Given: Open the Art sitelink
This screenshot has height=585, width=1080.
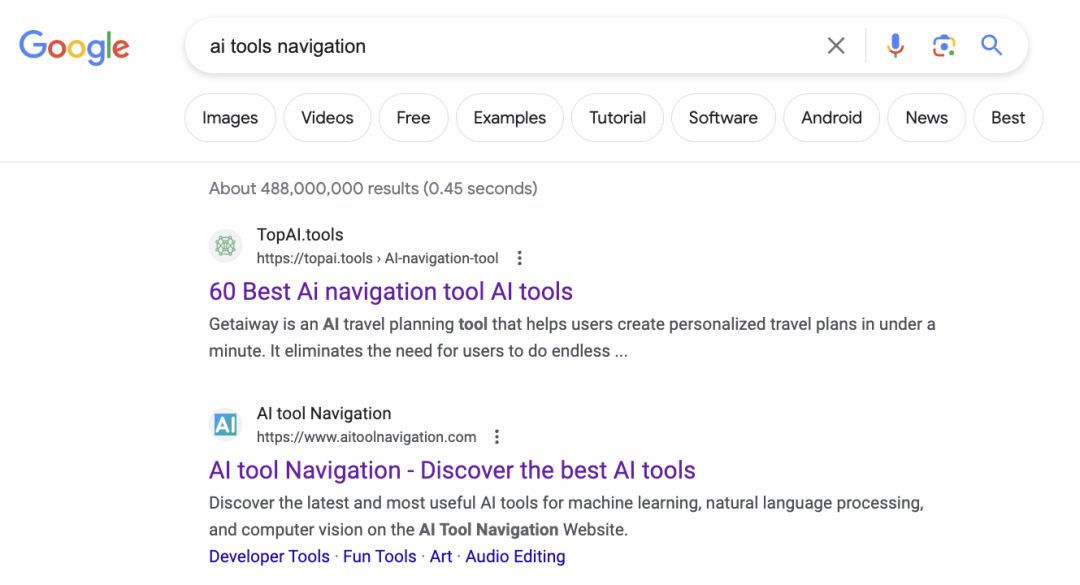Looking at the screenshot, I should (441, 556).
